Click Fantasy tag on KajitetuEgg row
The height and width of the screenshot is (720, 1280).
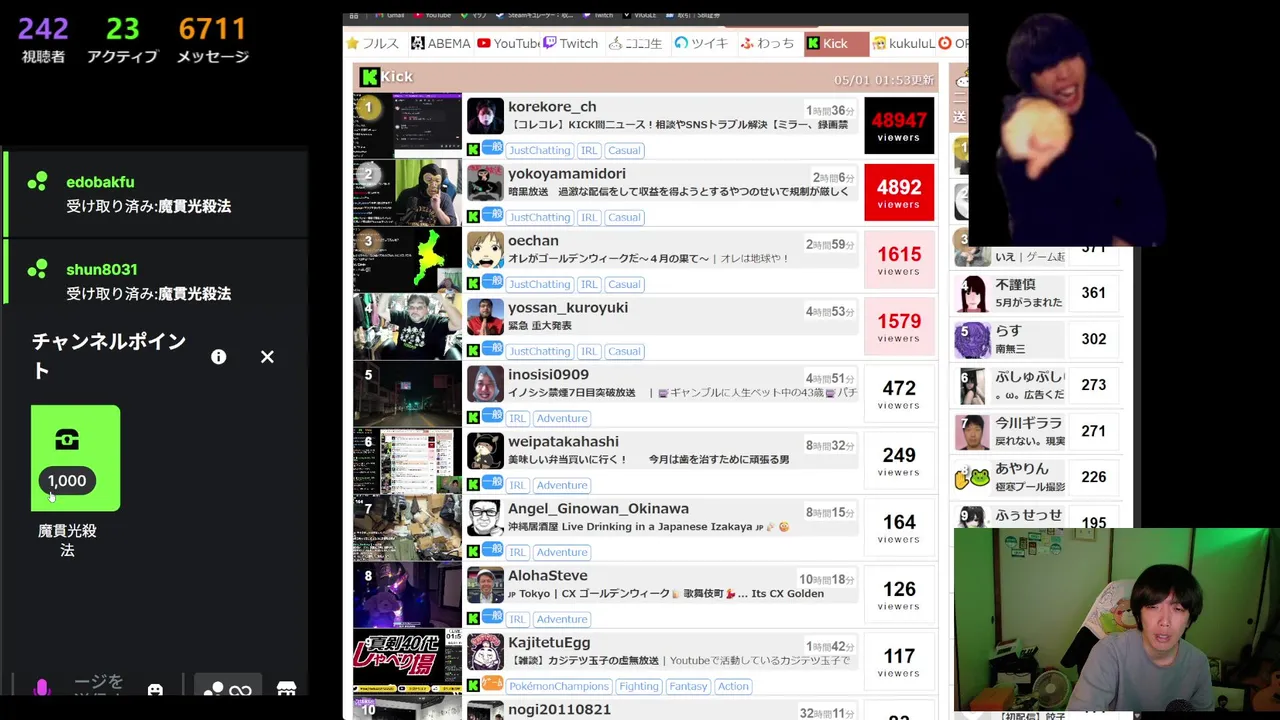688,686
